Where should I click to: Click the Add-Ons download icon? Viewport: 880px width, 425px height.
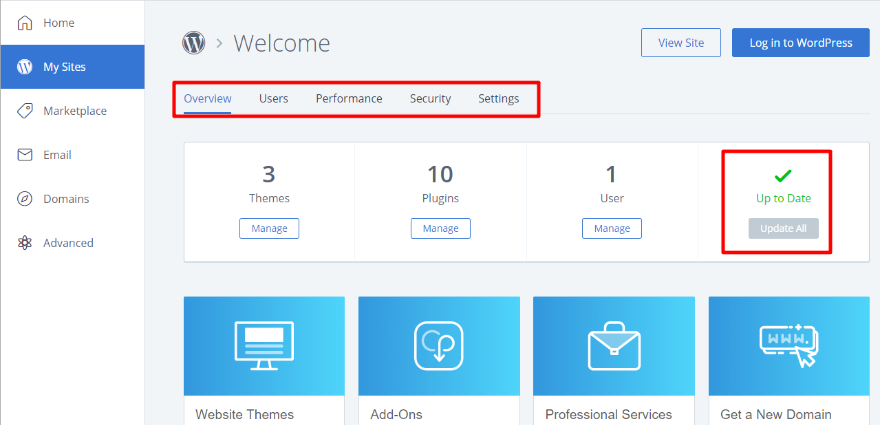click(x=438, y=346)
